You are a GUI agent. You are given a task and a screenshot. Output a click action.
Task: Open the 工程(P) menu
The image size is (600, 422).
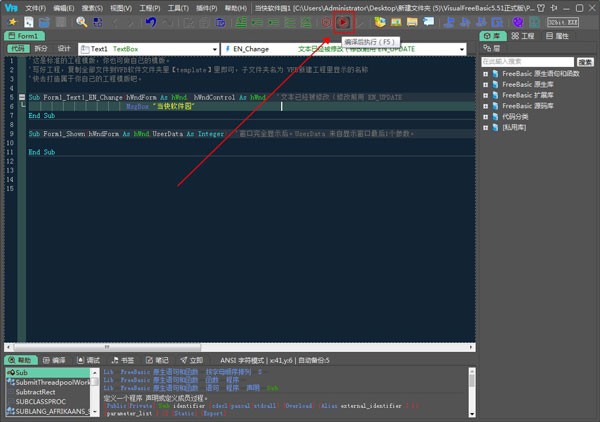(x=148, y=6)
